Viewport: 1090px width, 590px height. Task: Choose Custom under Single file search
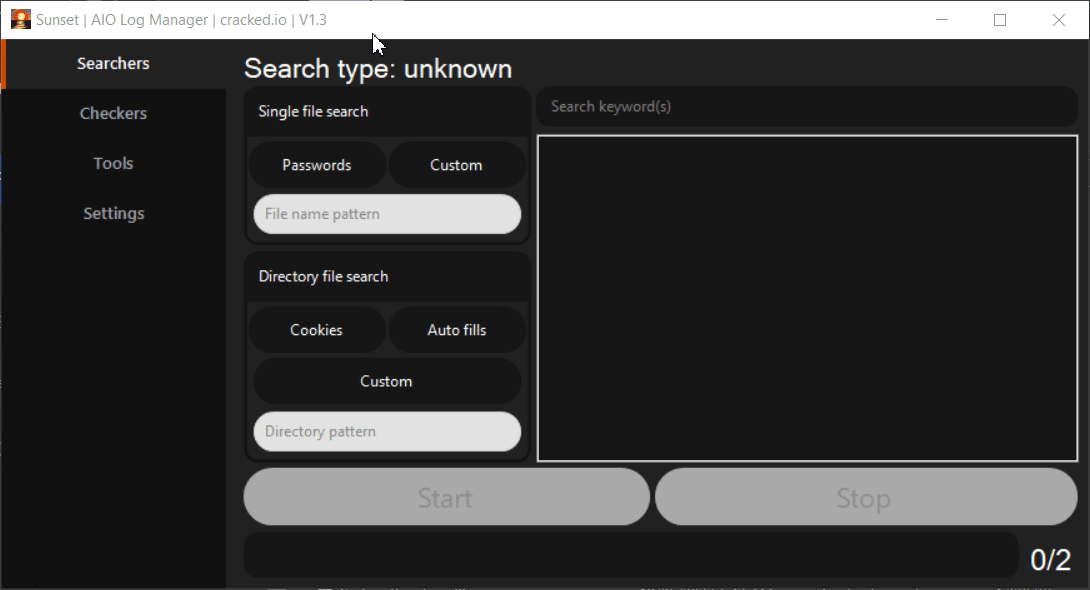click(456, 165)
